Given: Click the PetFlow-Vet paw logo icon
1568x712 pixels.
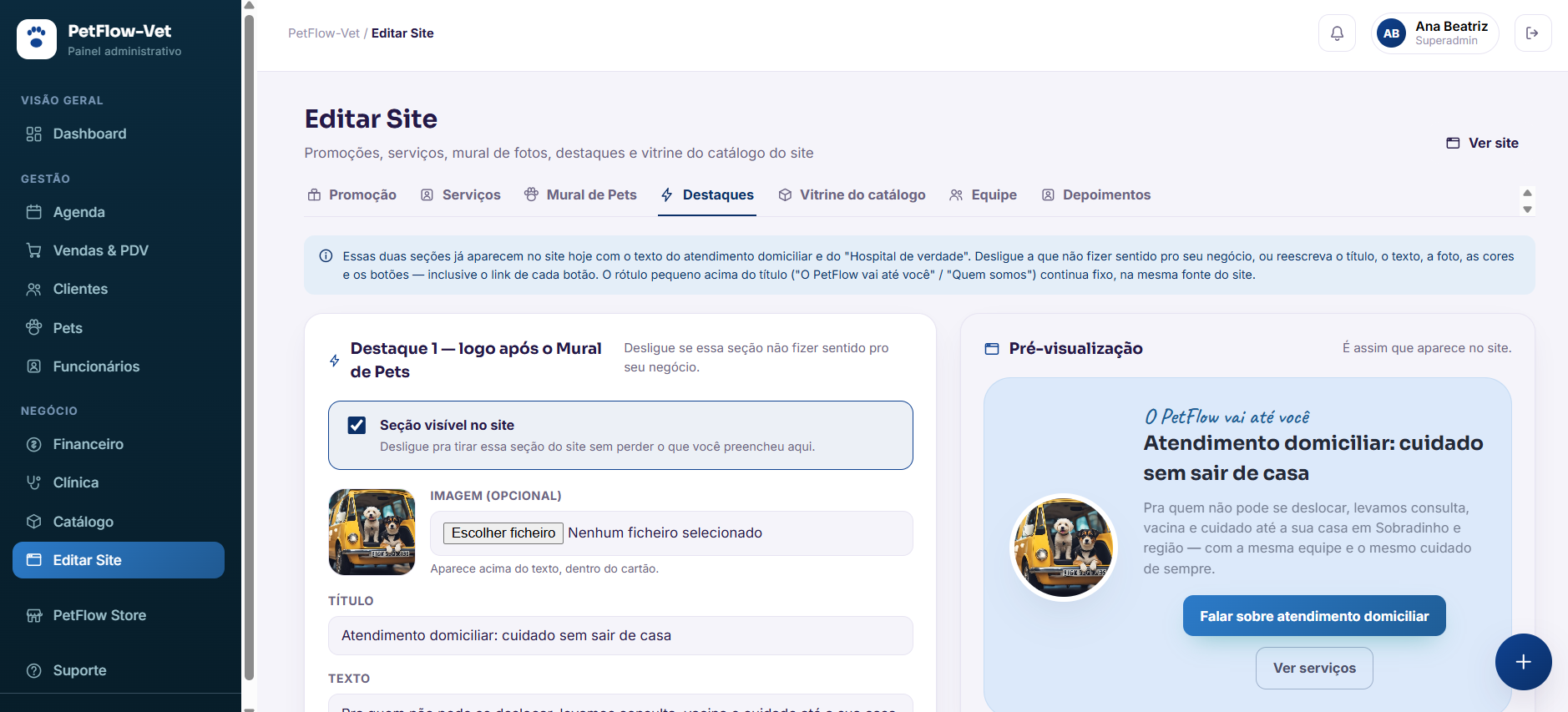Looking at the screenshot, I should pyautogui.click(x=37, y=39).
